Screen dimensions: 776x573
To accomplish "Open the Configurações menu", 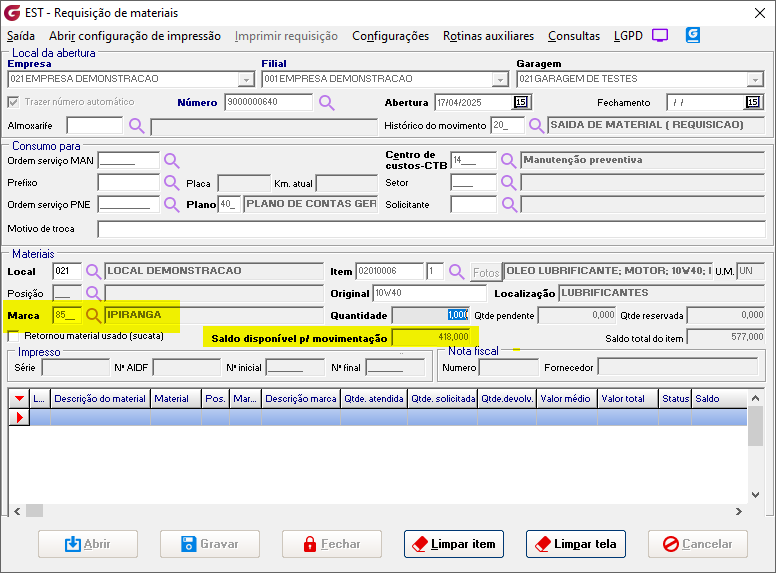I will [390, 36].
